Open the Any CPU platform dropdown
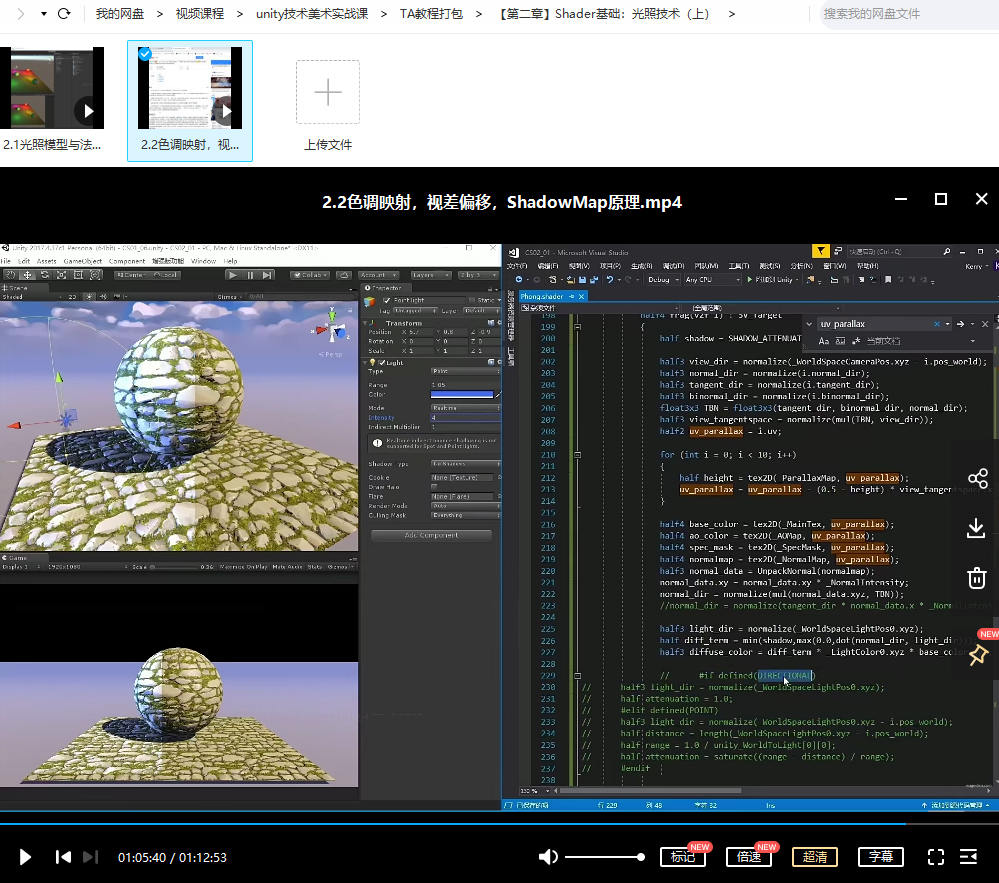 (713, 280)
